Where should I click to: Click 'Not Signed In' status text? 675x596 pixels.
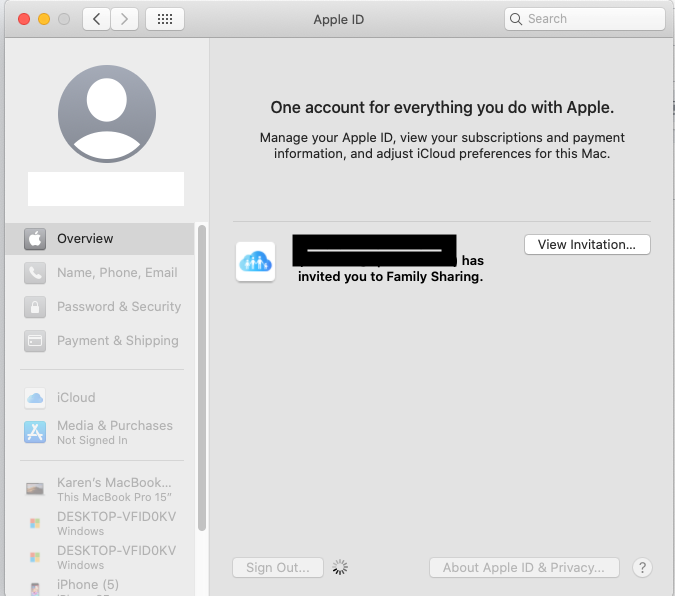pyautogui.click(x=92, y=440)
